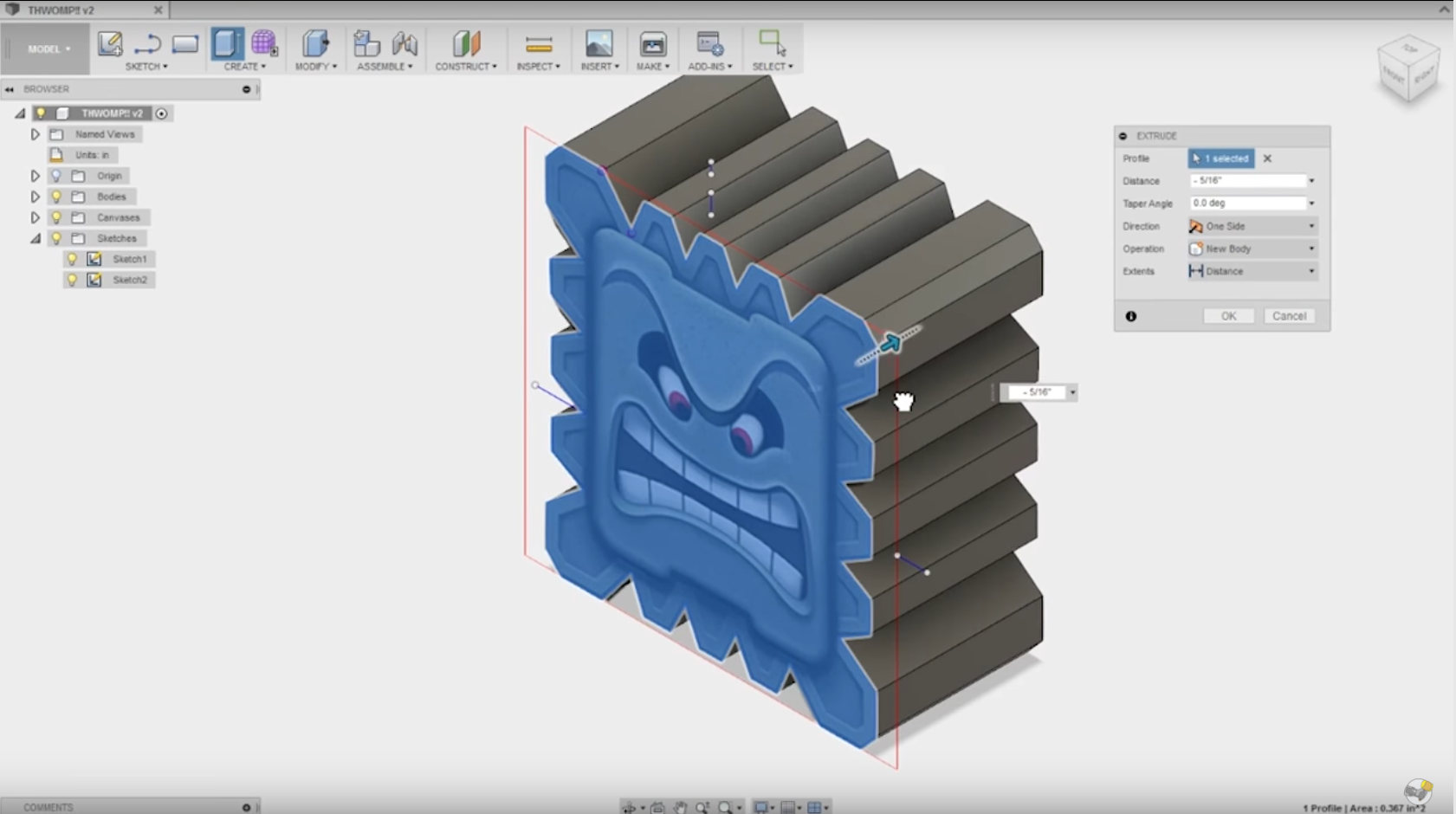
Task: Click the Insert image icon
Action: (x=599, y=43)
